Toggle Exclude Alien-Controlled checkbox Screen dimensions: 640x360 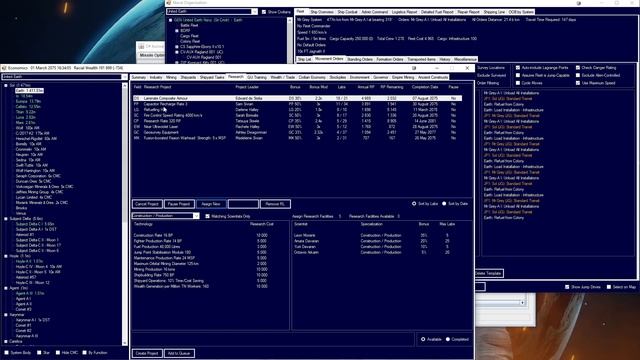[x=578, y=76]
